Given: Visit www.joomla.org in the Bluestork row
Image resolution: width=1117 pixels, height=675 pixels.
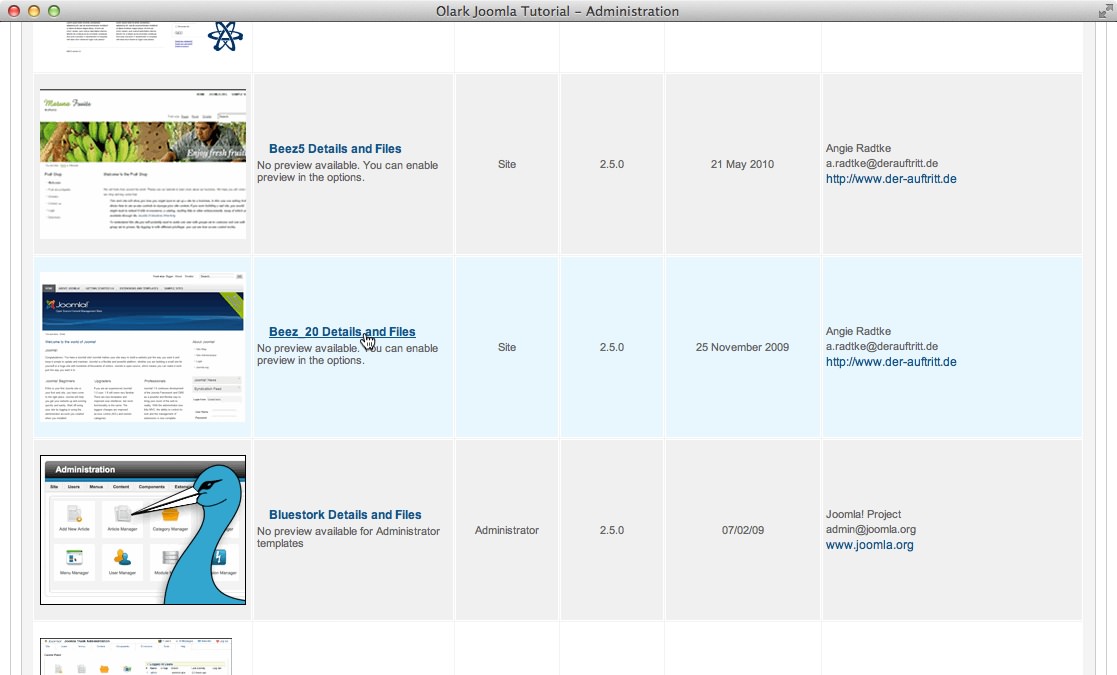Looking at the screenshot, I should pos(870,544).
